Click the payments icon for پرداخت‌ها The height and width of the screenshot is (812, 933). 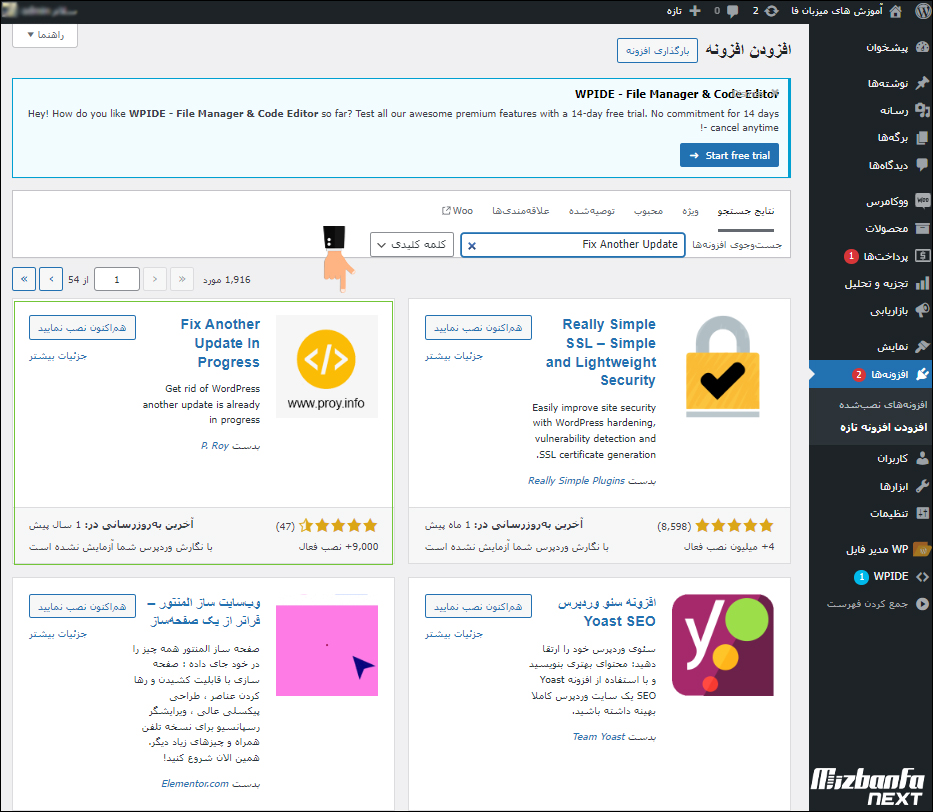(x=922, y=256)
